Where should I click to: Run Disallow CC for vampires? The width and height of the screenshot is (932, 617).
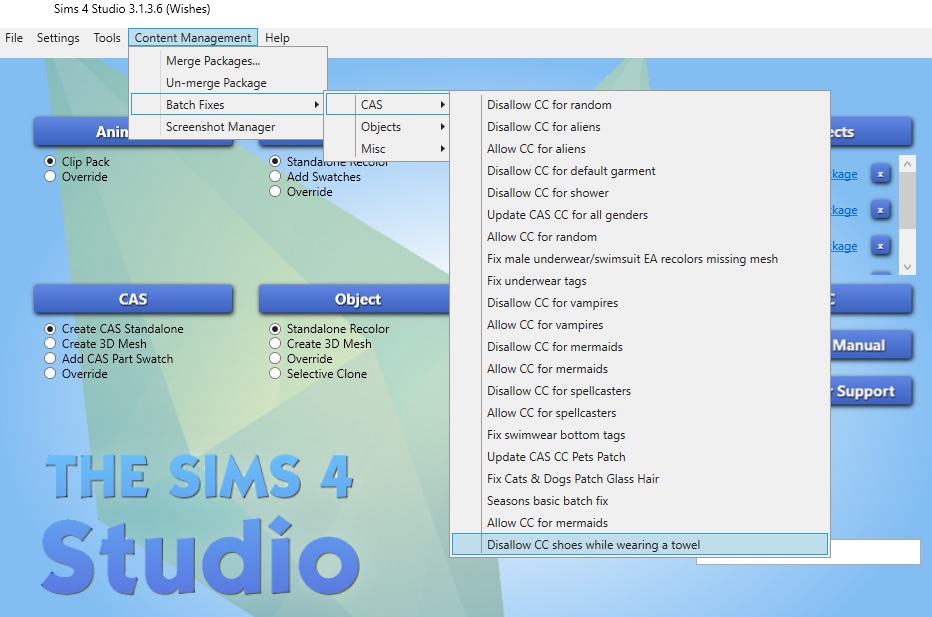[x=640, y=303]
